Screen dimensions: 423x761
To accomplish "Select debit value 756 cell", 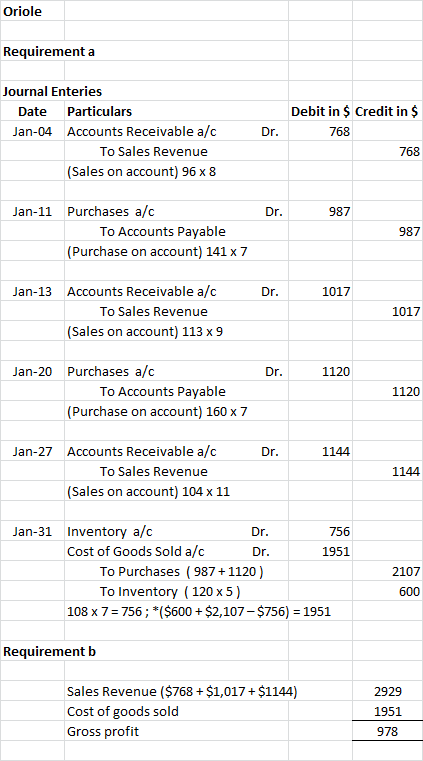I will [x=320, y=531].
